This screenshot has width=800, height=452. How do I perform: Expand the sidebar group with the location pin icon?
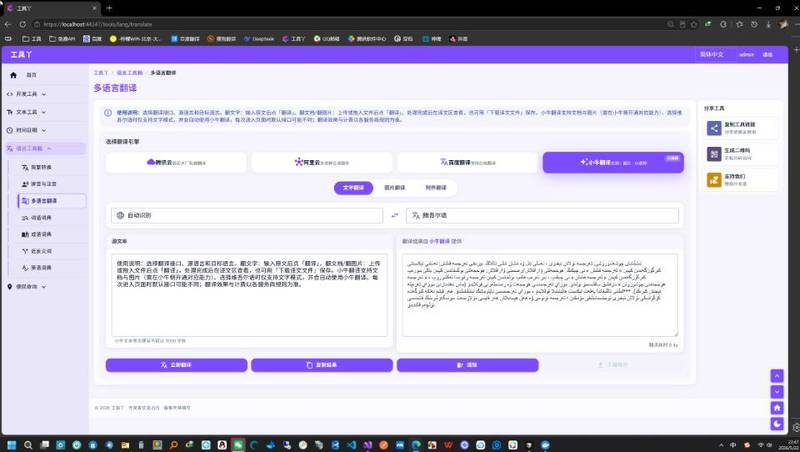43,287
